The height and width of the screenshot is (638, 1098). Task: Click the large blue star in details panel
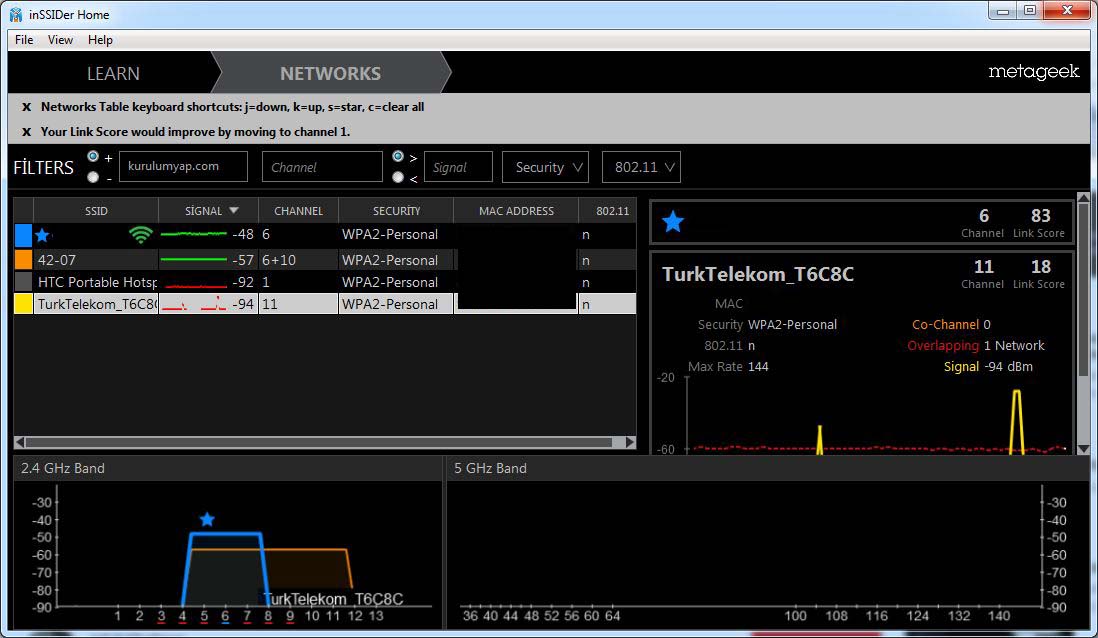point(673,221)
